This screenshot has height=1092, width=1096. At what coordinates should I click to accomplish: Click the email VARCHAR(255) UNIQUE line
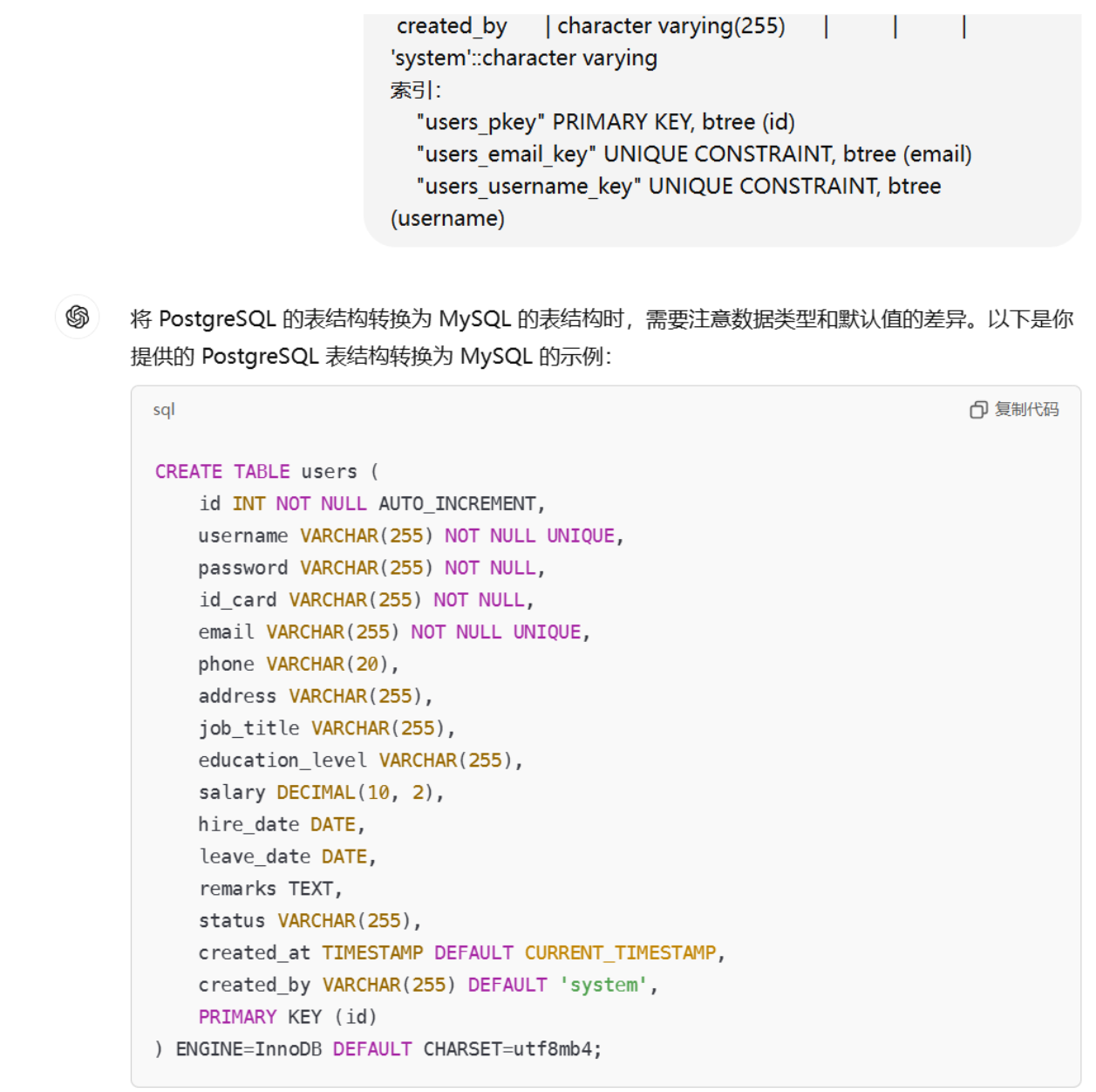pyautogui.click(x=393, y=631)
